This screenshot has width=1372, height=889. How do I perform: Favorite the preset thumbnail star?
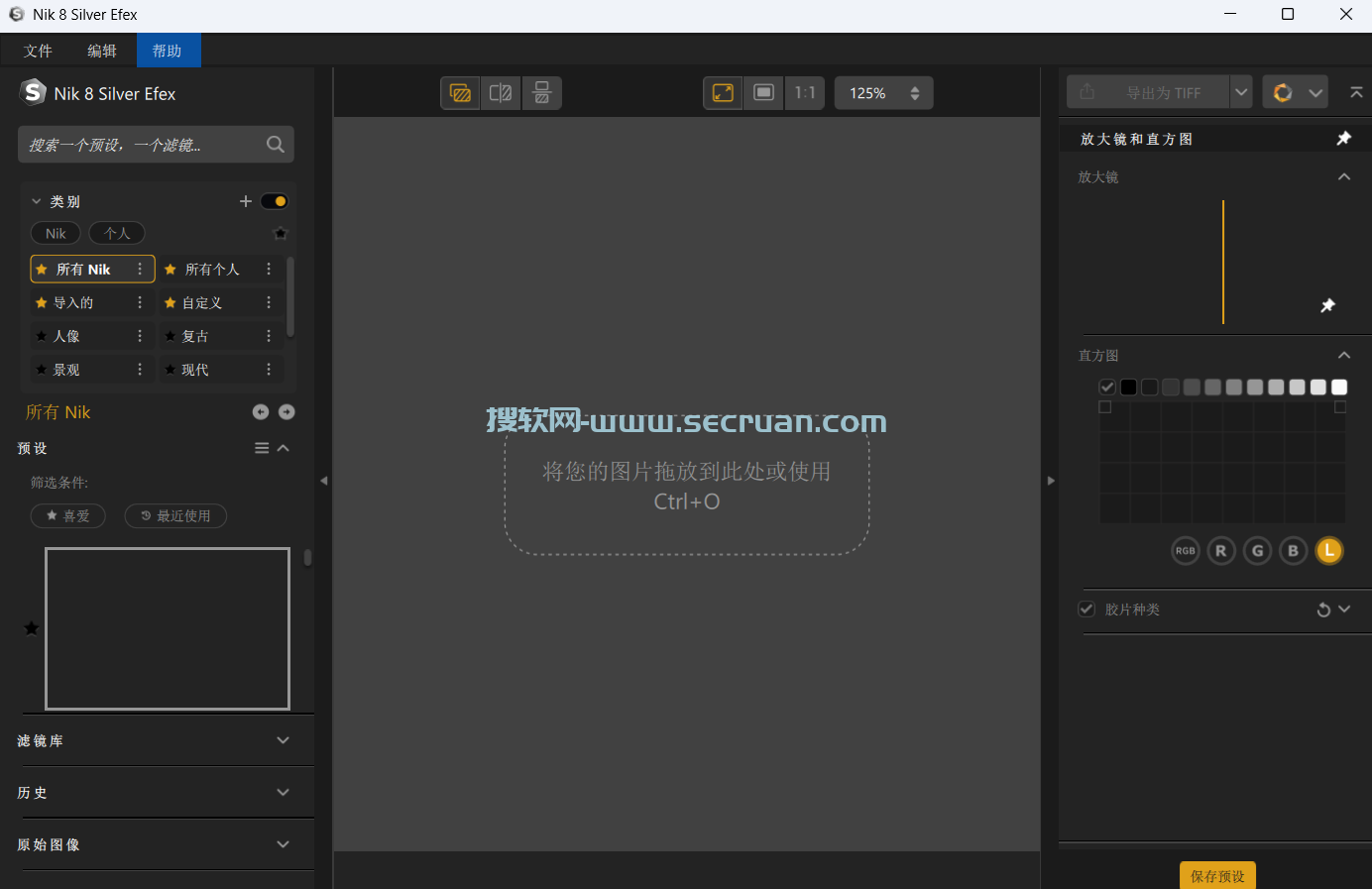pyautogui.click(x=32, y=628)
